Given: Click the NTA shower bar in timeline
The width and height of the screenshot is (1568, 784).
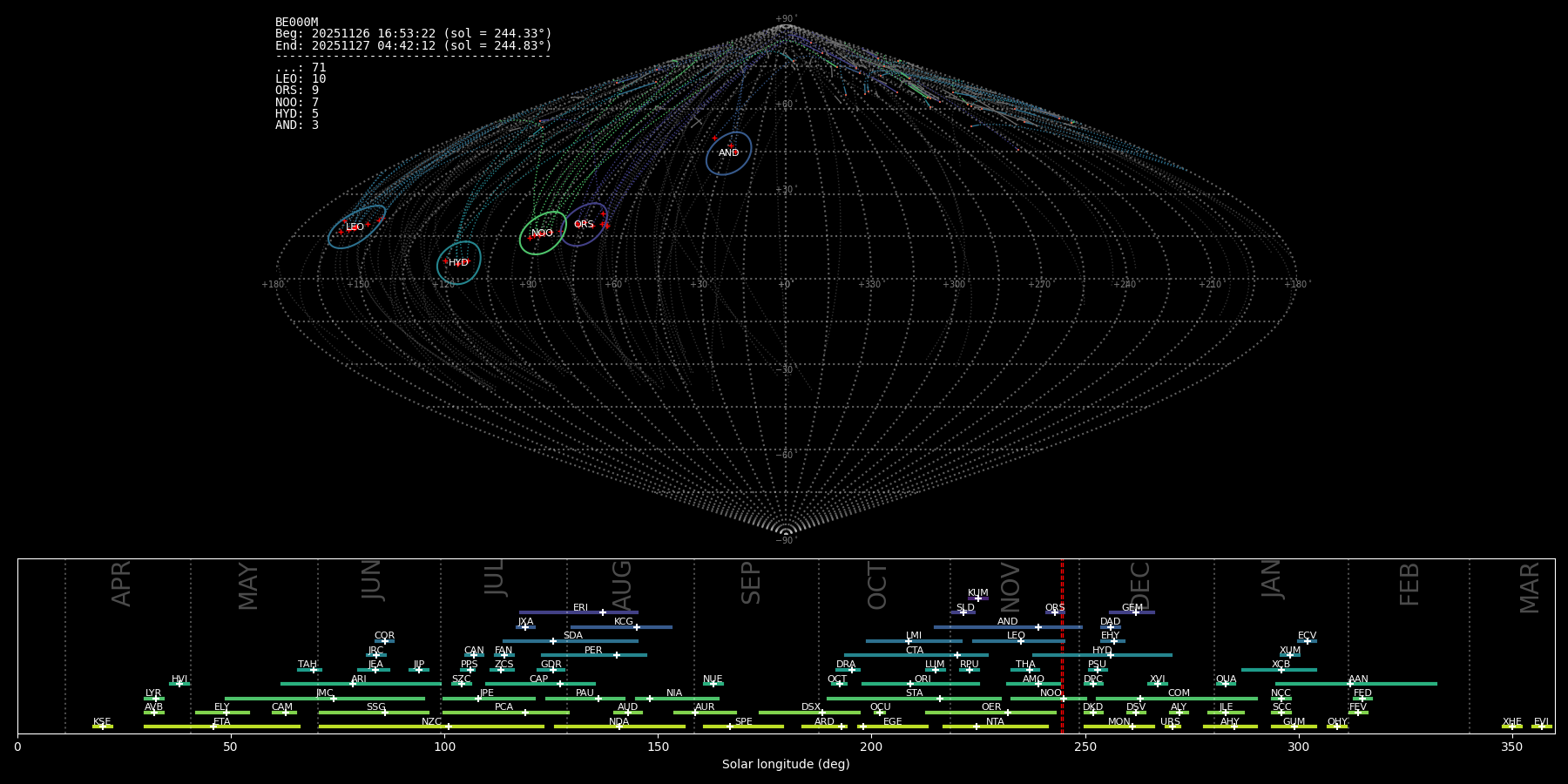Looking at the screenshot, I should pyautogui.click(x=995, y=727).
